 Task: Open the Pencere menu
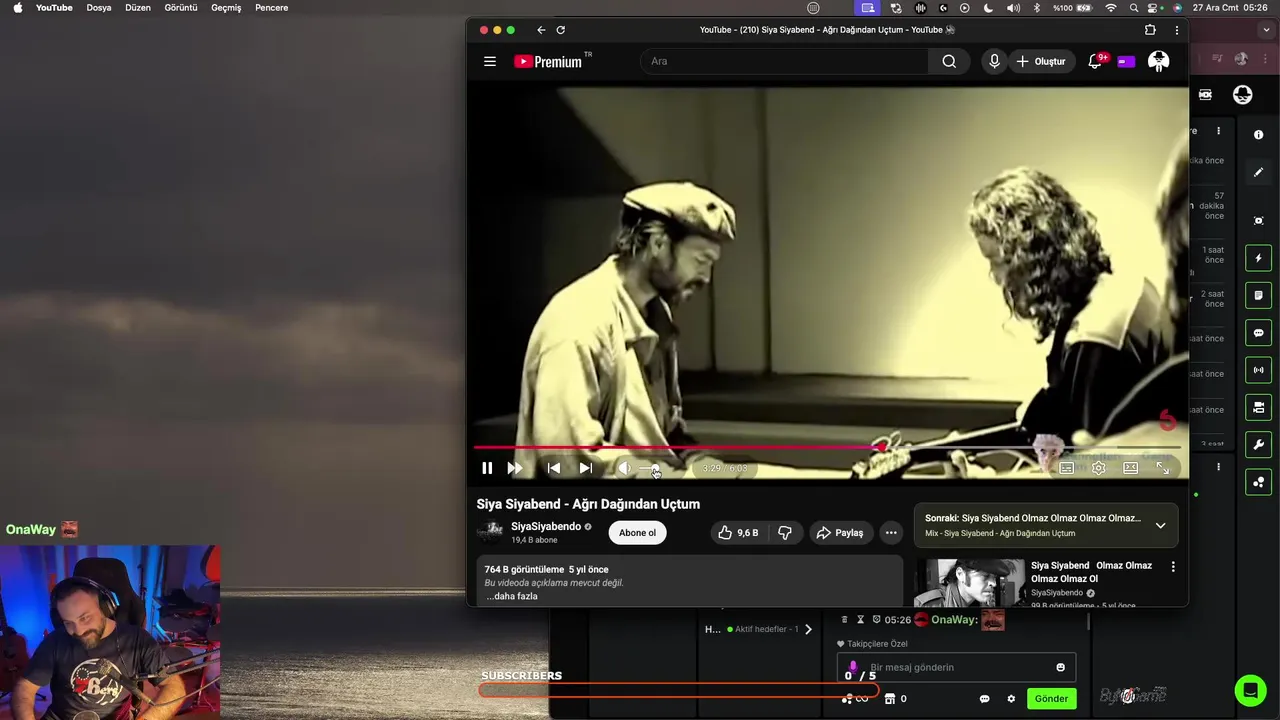pos(271,7)
